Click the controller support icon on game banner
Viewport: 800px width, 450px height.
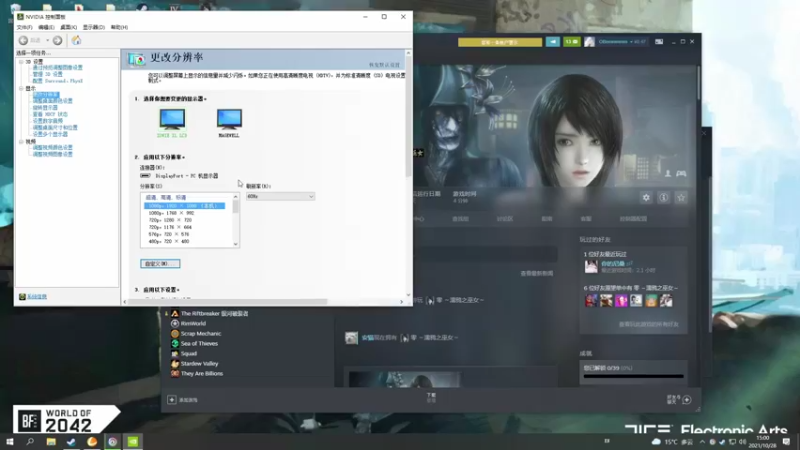(x=681, y=173)
